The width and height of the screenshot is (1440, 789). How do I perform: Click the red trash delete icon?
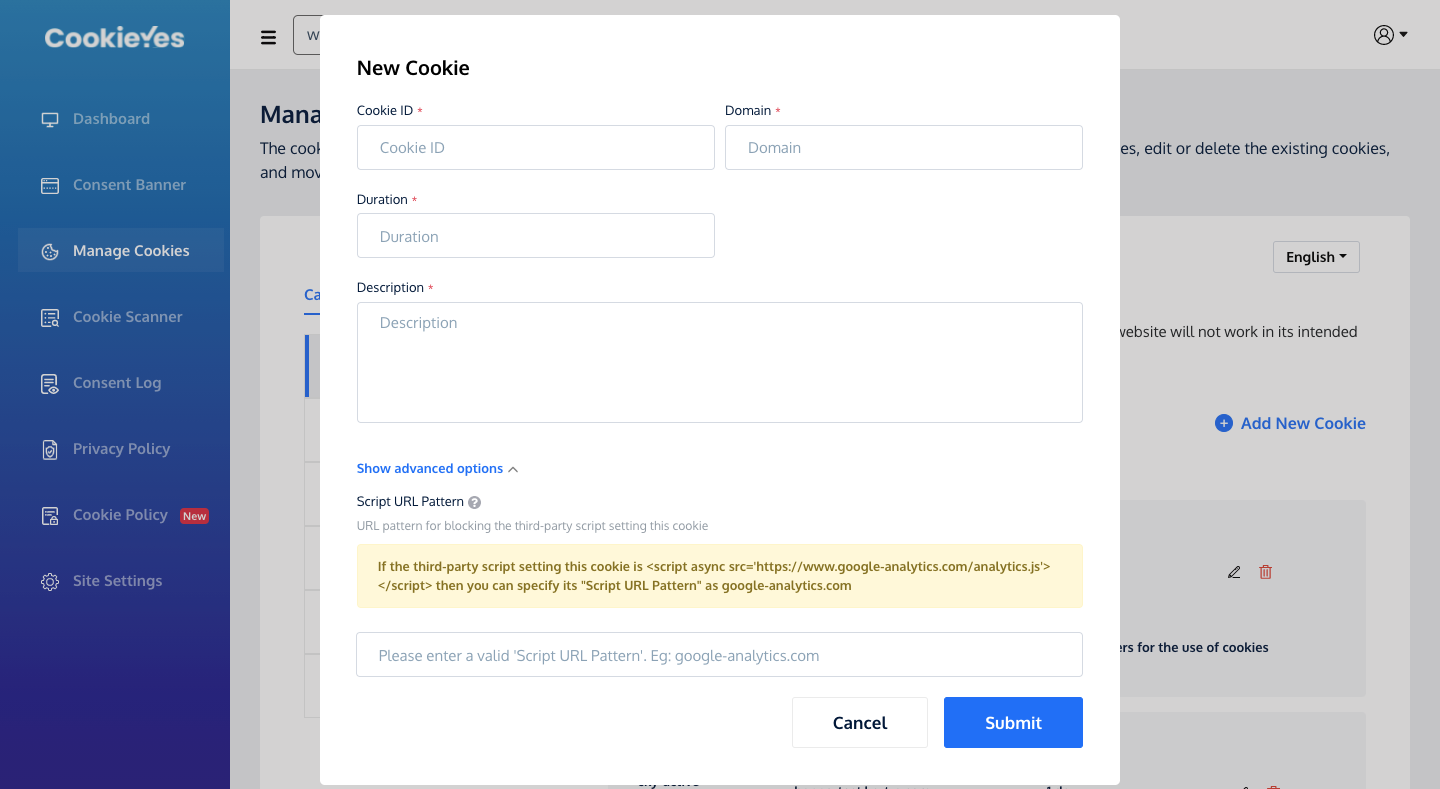coord(1266,572)
